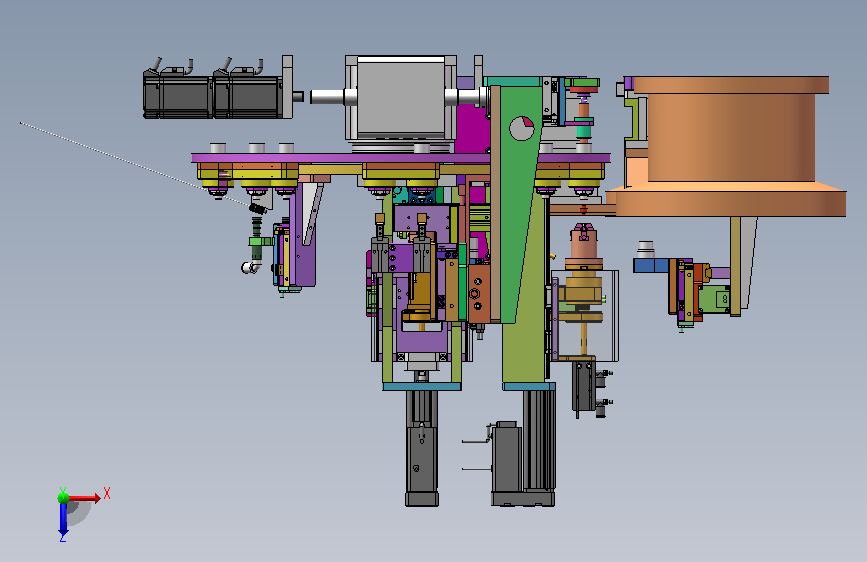The height and width of the screenshot is (562, 867).
Task: Select the dark gray cylinder at bottom center
Action: [x=422, y=448]
